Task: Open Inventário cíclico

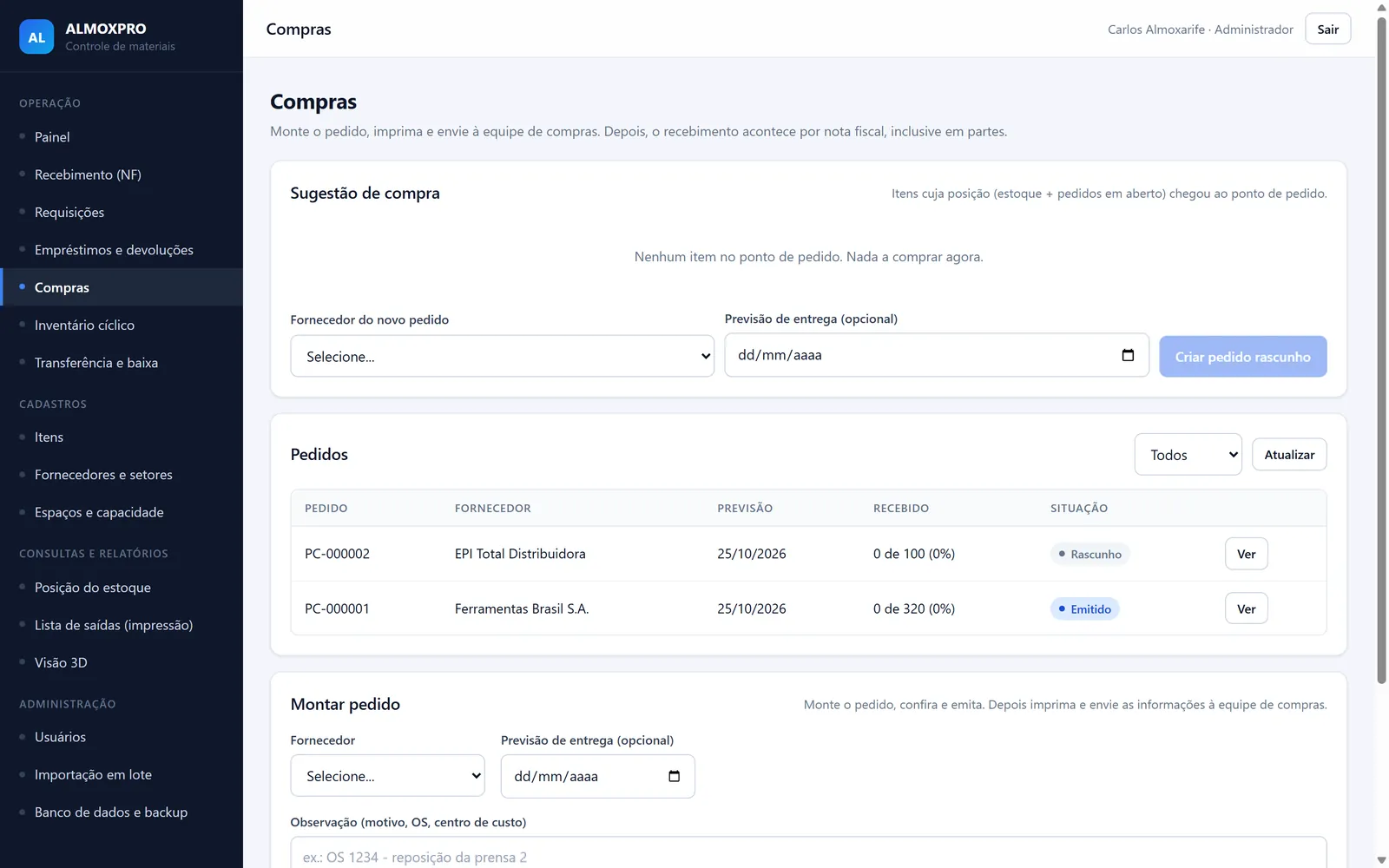Action: [x=122, y=325]
